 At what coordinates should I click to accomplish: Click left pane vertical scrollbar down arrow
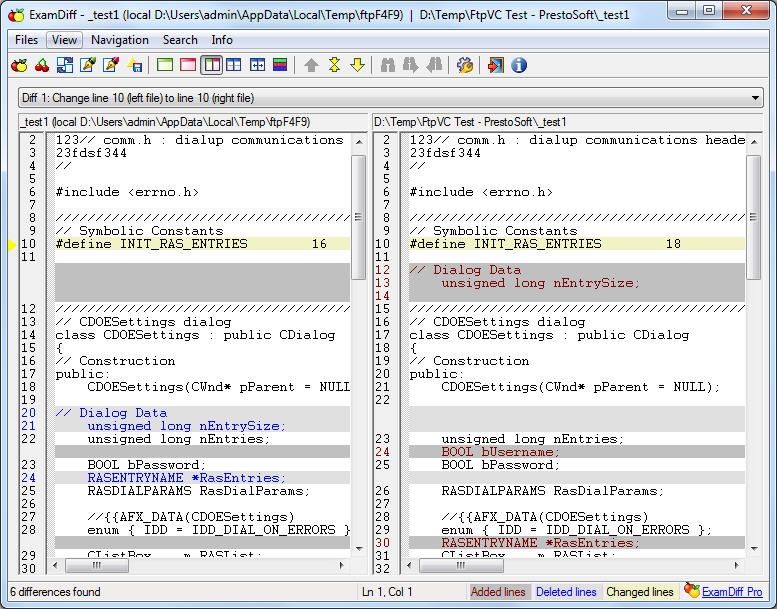pos(358,548)
